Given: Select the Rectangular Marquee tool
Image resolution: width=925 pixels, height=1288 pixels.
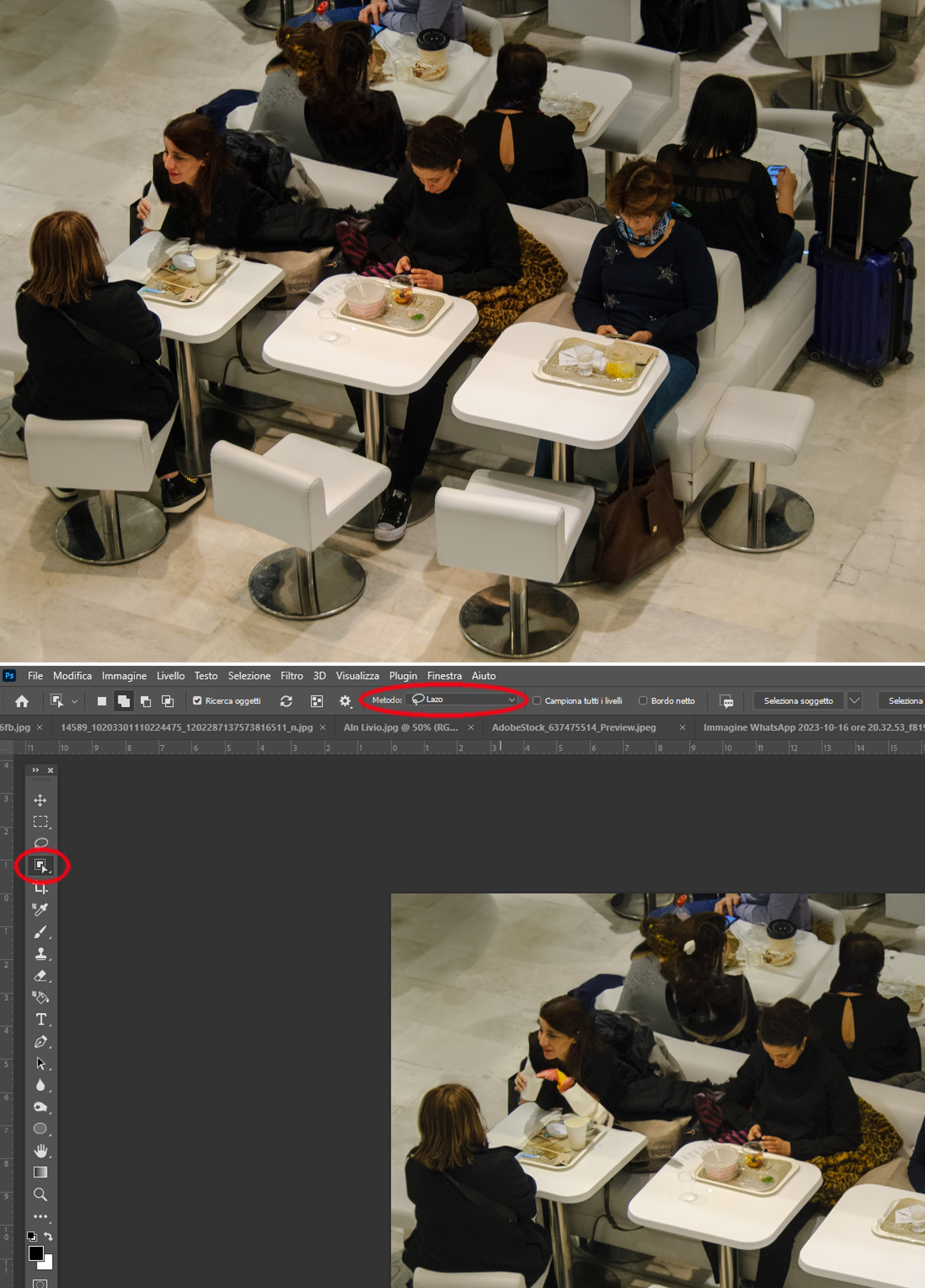Looking at the screenshot, I should 40,822.
